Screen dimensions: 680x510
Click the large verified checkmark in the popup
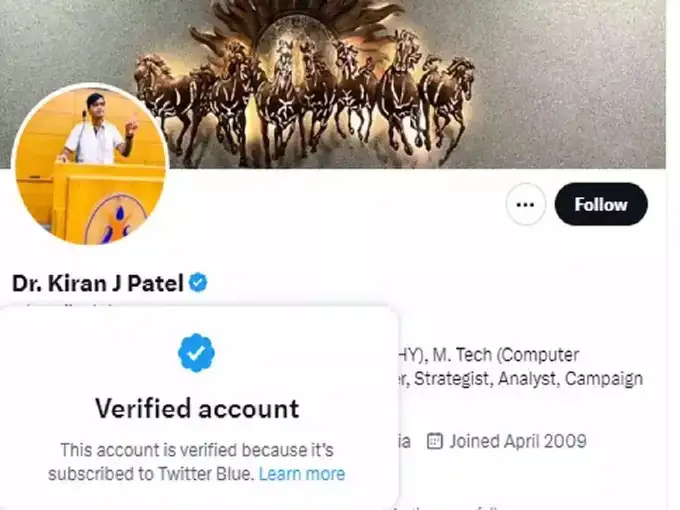tap(197, 353)
